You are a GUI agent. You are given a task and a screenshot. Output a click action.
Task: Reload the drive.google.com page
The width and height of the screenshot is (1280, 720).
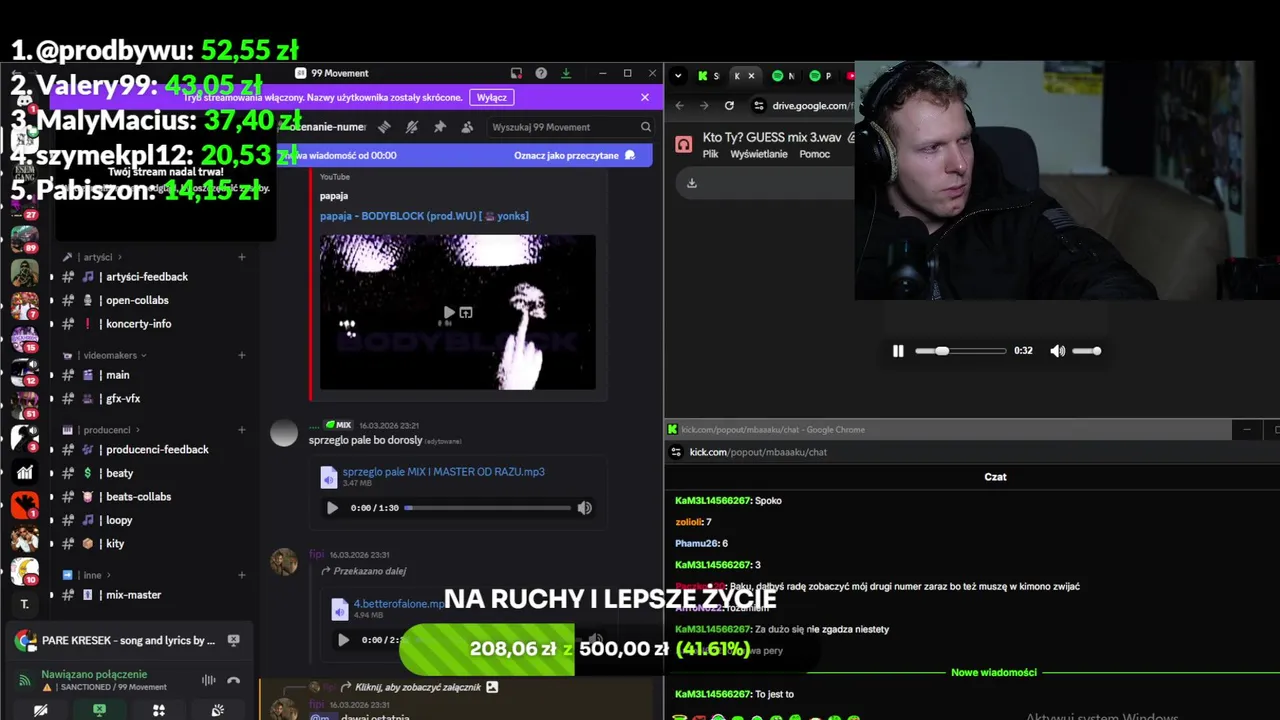(729, 105)
